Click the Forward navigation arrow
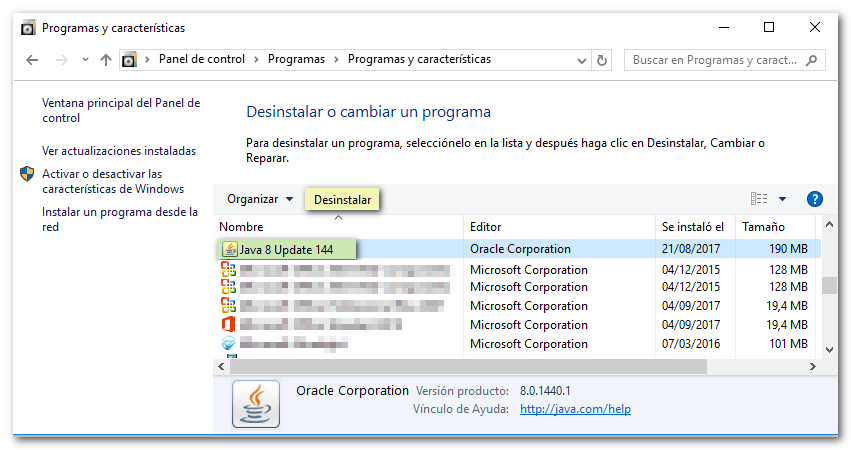This screenshot has width=851, height=450. 61,60
